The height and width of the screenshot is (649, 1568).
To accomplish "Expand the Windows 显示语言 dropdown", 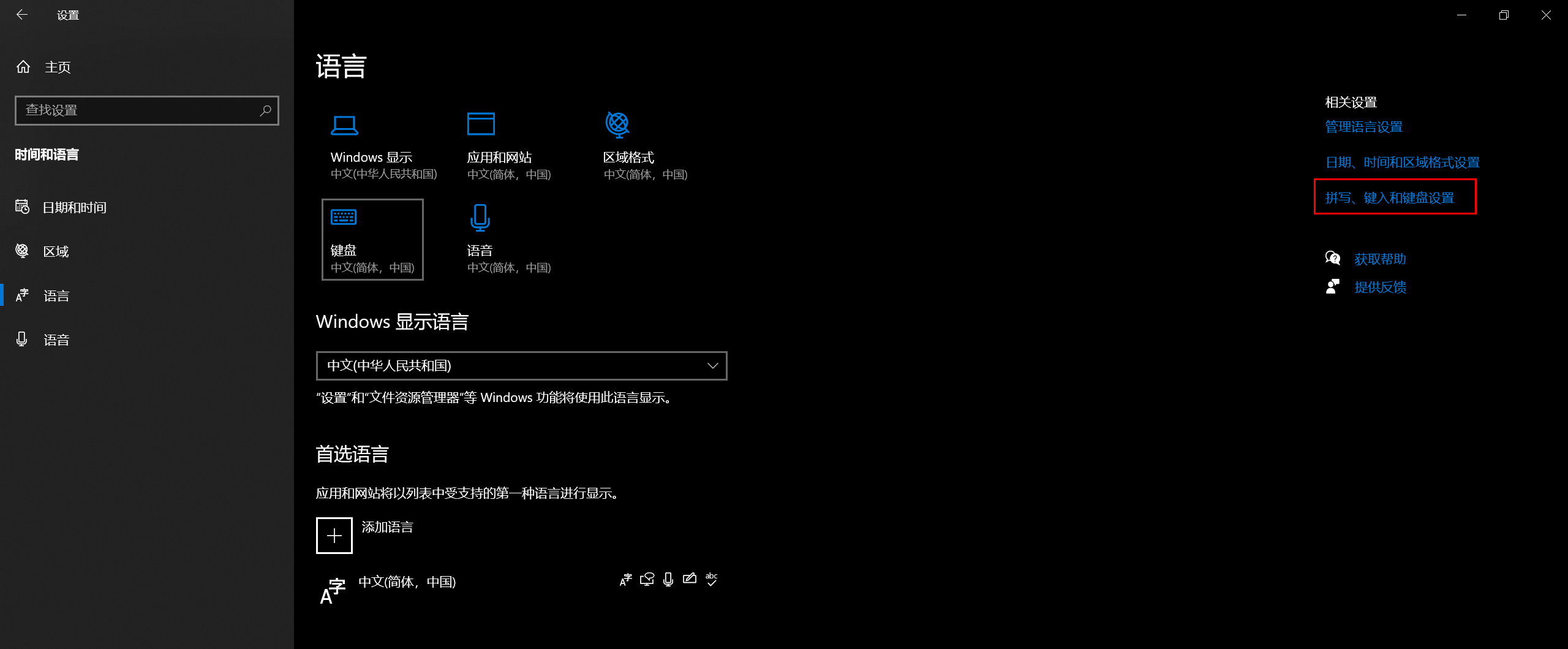I will click(522, 366).
